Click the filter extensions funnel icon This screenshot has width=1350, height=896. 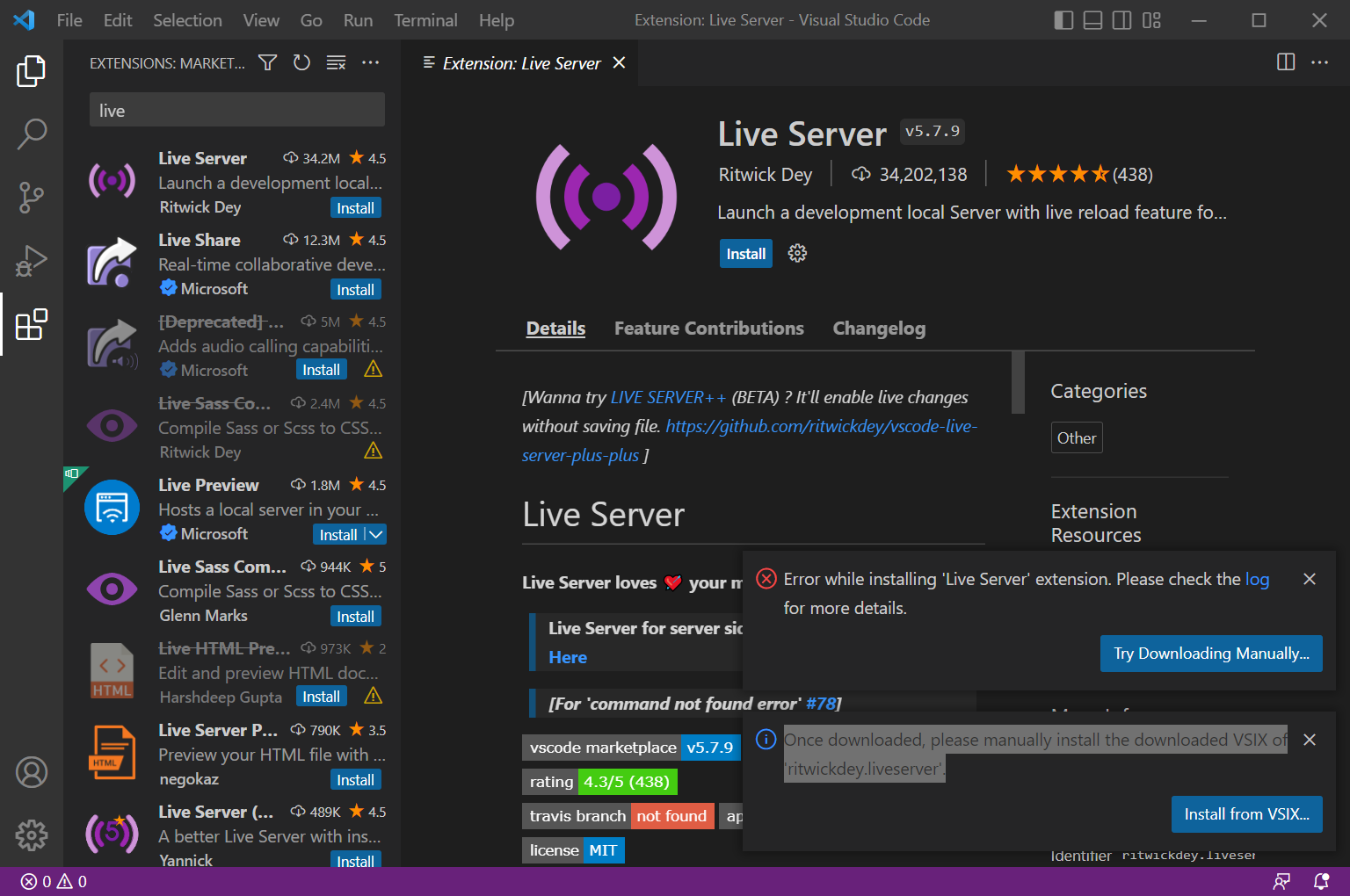pos(268,62)
